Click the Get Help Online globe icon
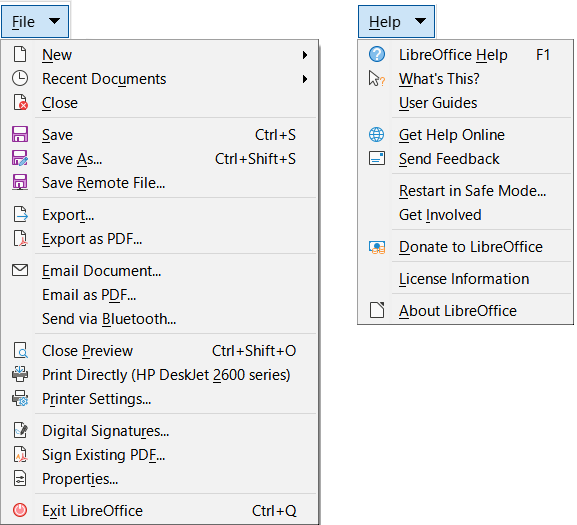This screenshot has width=577, height=525. (x=376, y=134)
